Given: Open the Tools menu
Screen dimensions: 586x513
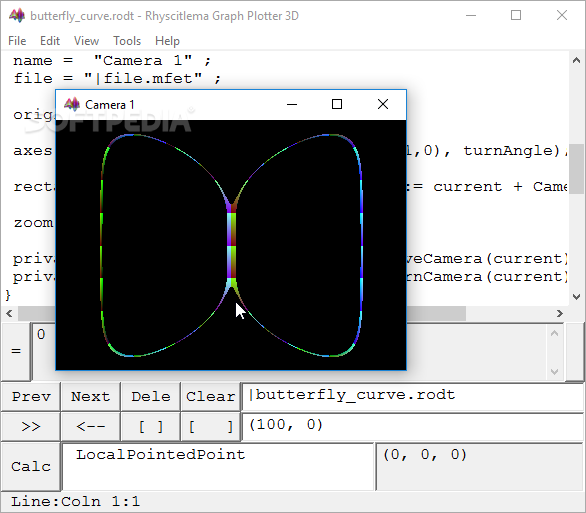Looking at the screenshot, I should pos(127,41).
